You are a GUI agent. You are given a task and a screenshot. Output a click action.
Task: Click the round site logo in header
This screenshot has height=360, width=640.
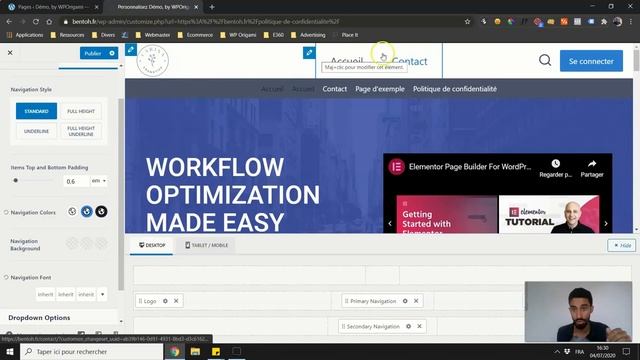point(152,60)
